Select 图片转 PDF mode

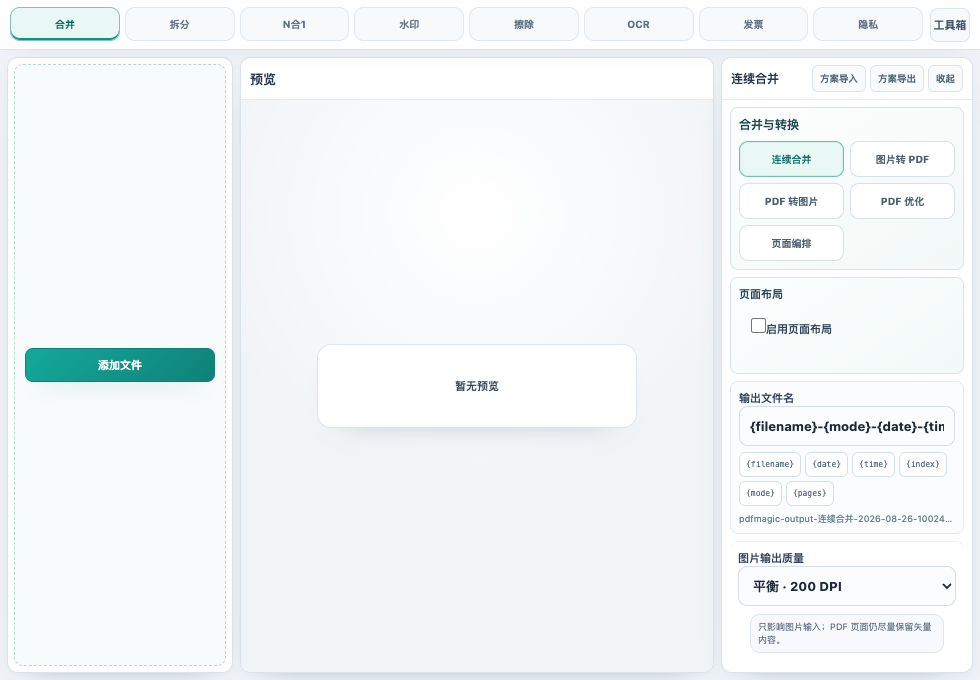(902, 159)
